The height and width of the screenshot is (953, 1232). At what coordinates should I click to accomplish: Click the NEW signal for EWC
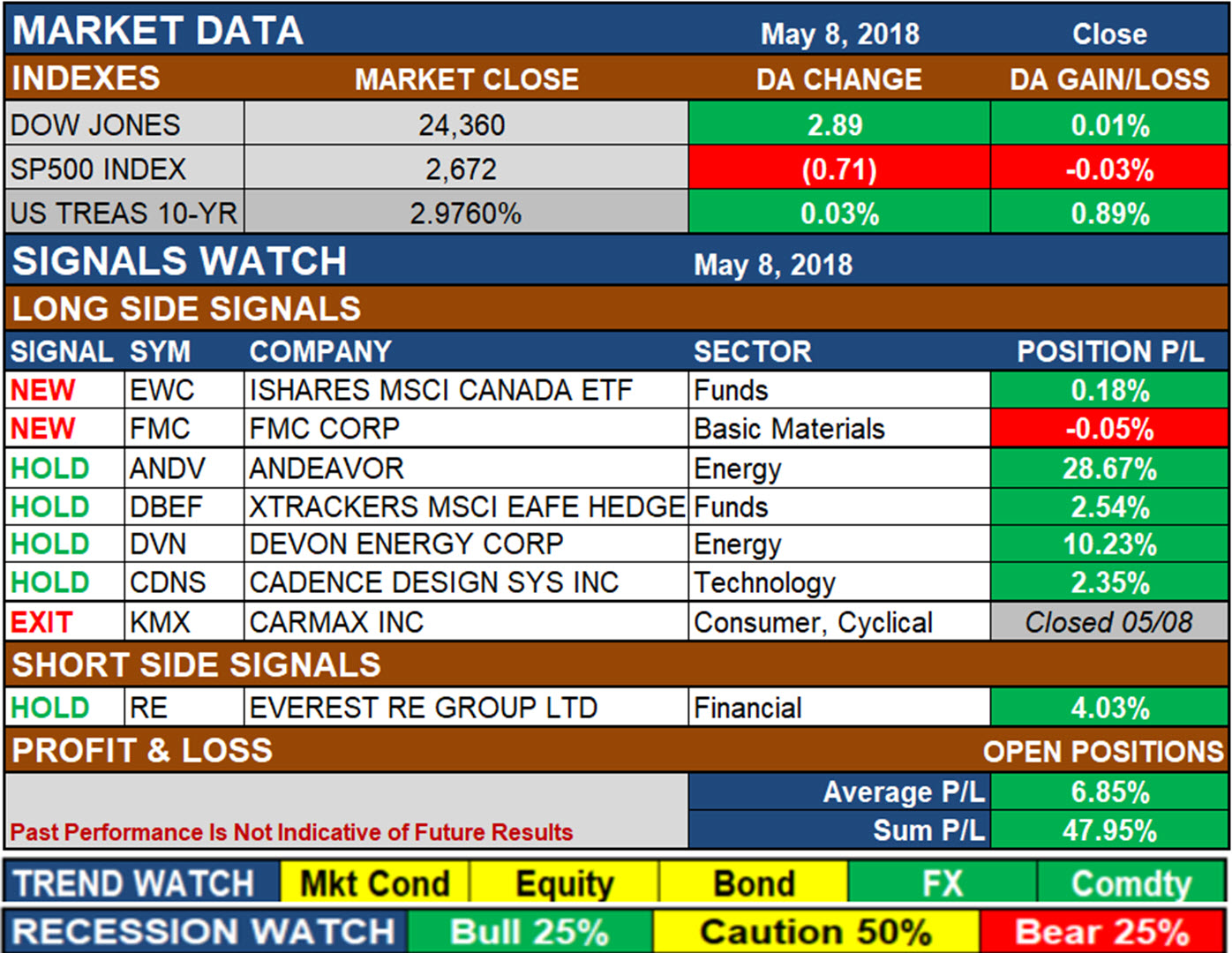tap(42, 390)
